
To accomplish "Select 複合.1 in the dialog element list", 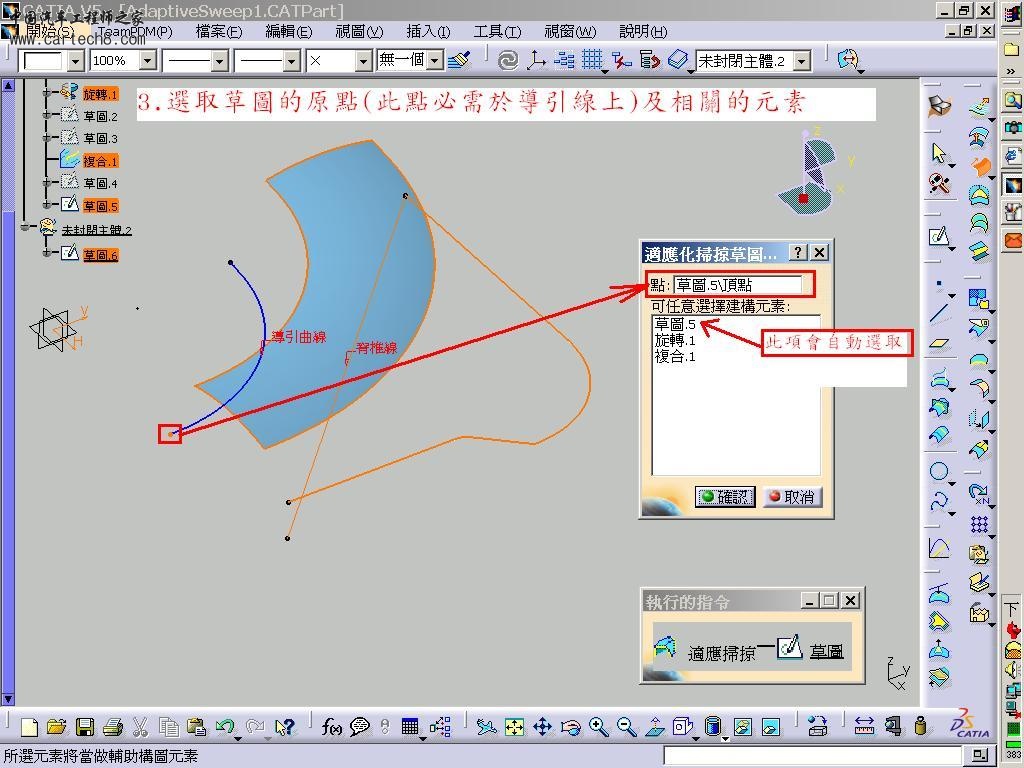I will point(675,357).
